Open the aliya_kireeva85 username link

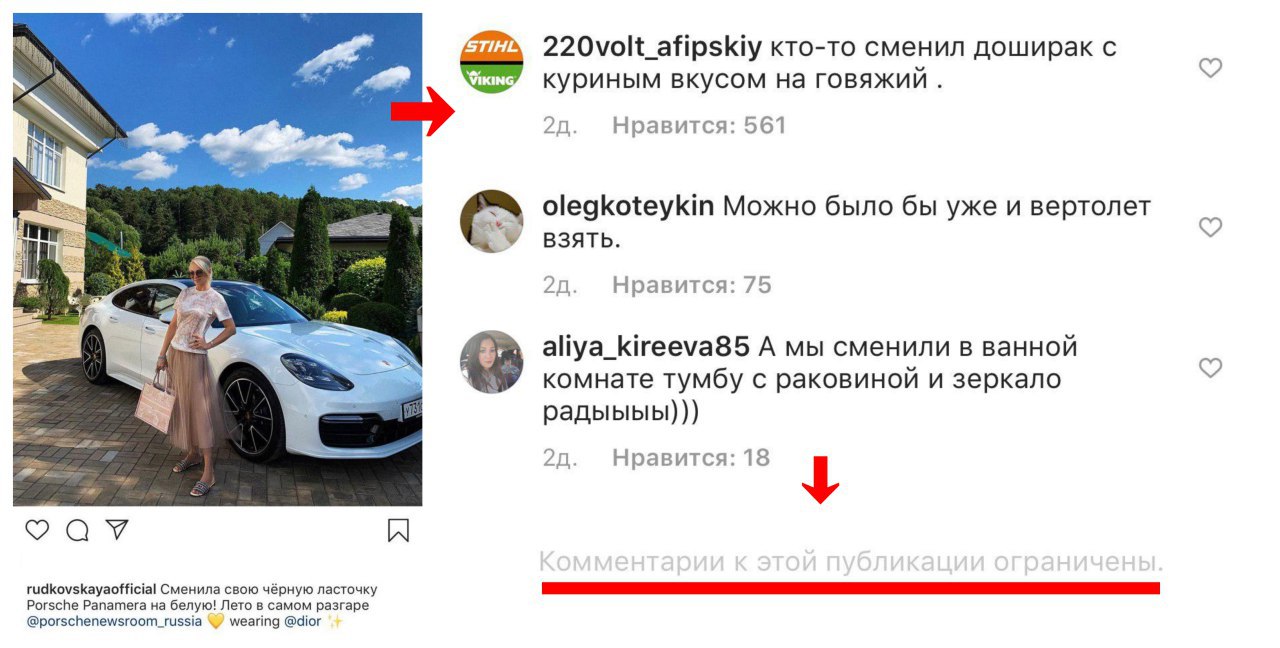(646, 347)
